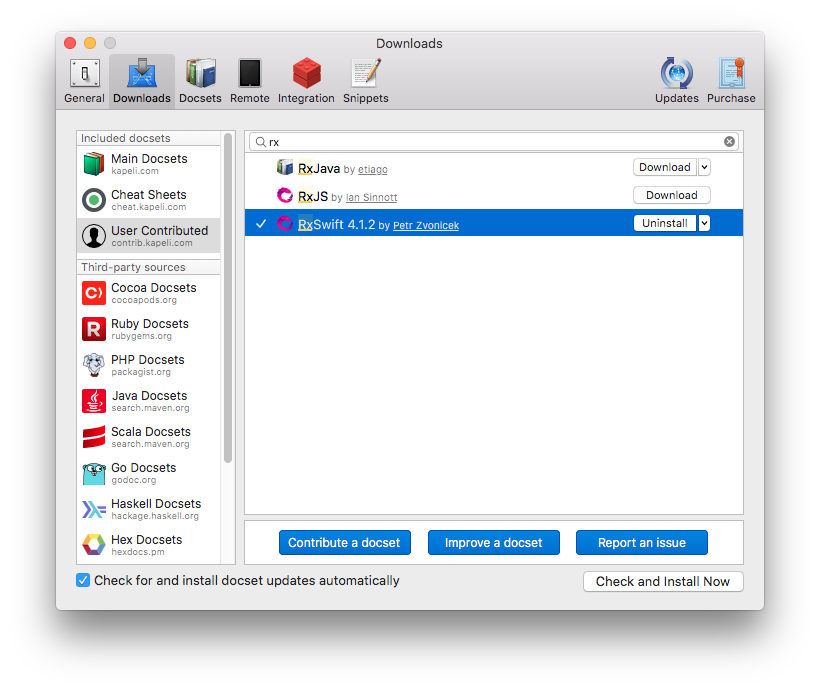The width and height of the screenshot is (820, 690).
Task: Click hackage.haskell.org subtitle text
Action: point(155,516)
